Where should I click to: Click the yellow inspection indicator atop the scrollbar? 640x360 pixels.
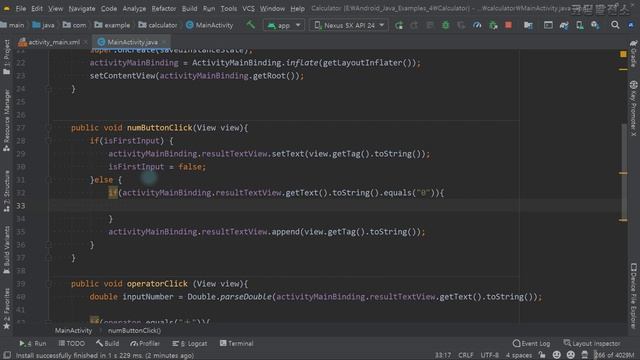coord(623,54)
